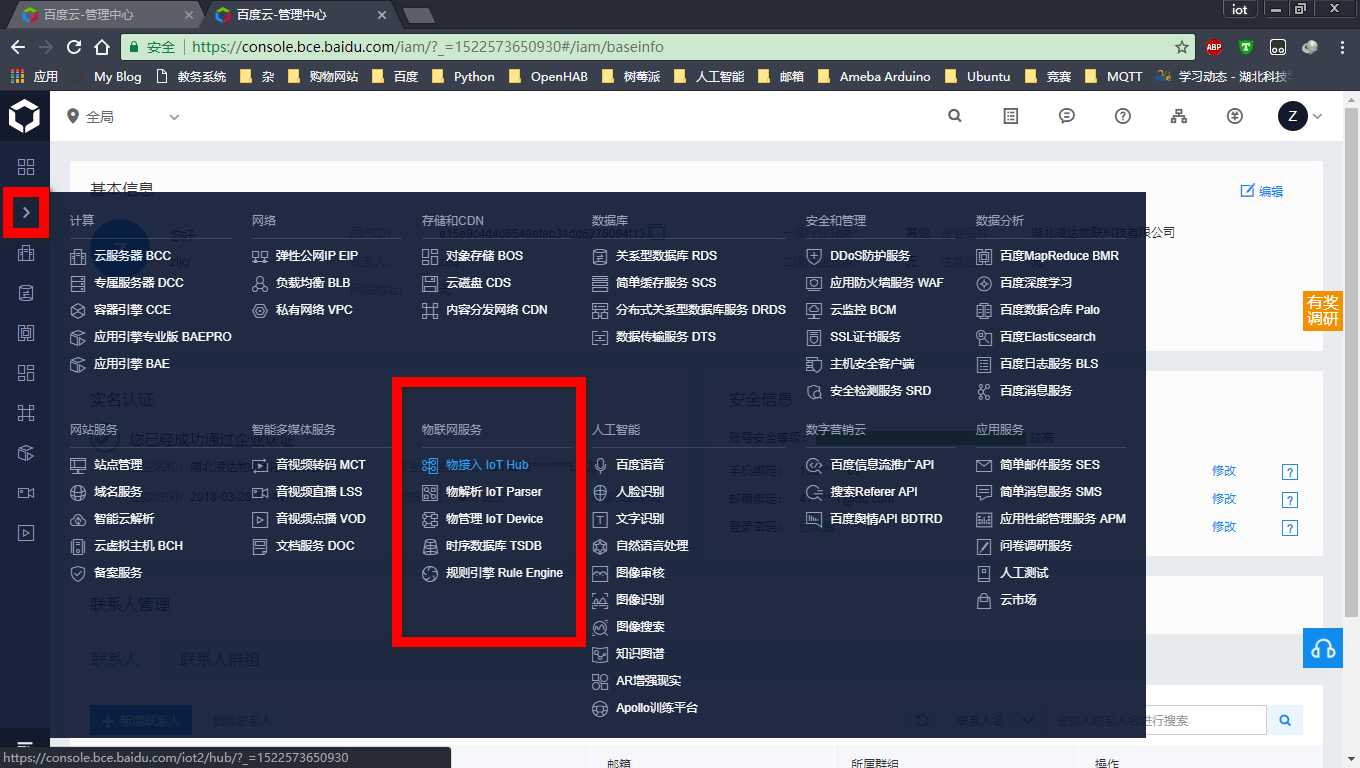Open the messages chat bubble icon

click(1067, 116)
